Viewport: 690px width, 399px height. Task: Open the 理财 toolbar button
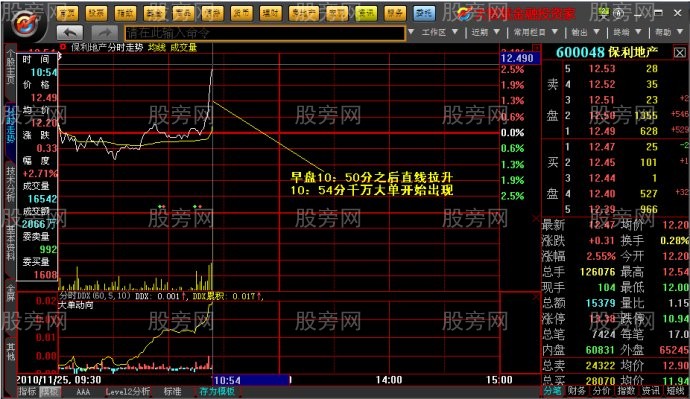click(270, 14)
